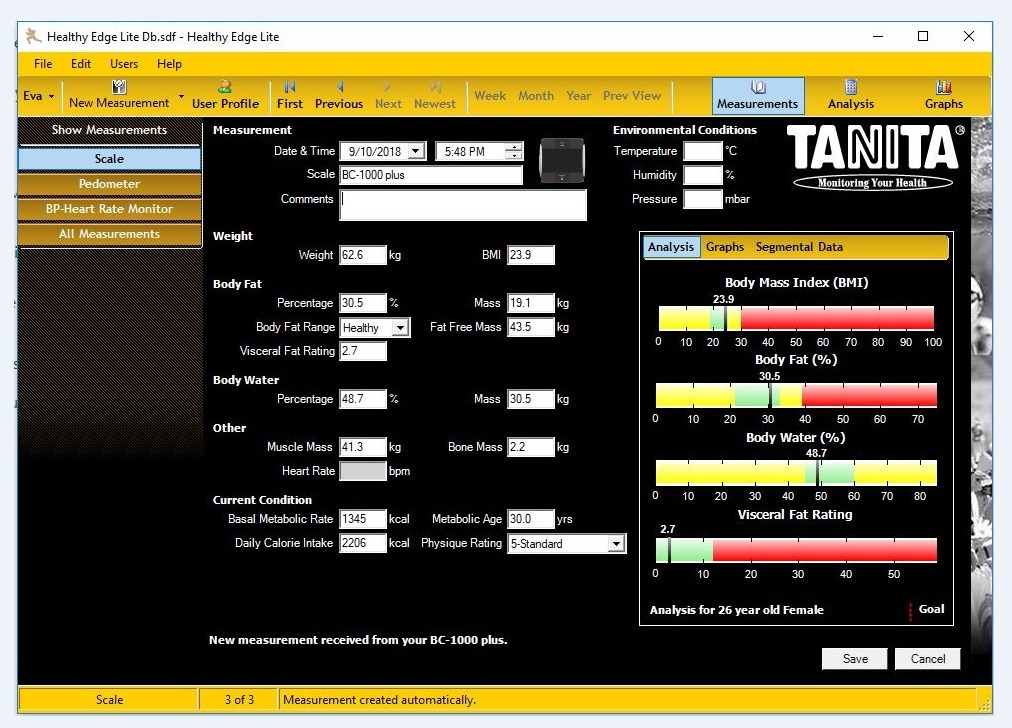1012x728 pixels.
Task: Select BP-Heart Rate Monitor in sidebar
Action: [x=110, y=209]
